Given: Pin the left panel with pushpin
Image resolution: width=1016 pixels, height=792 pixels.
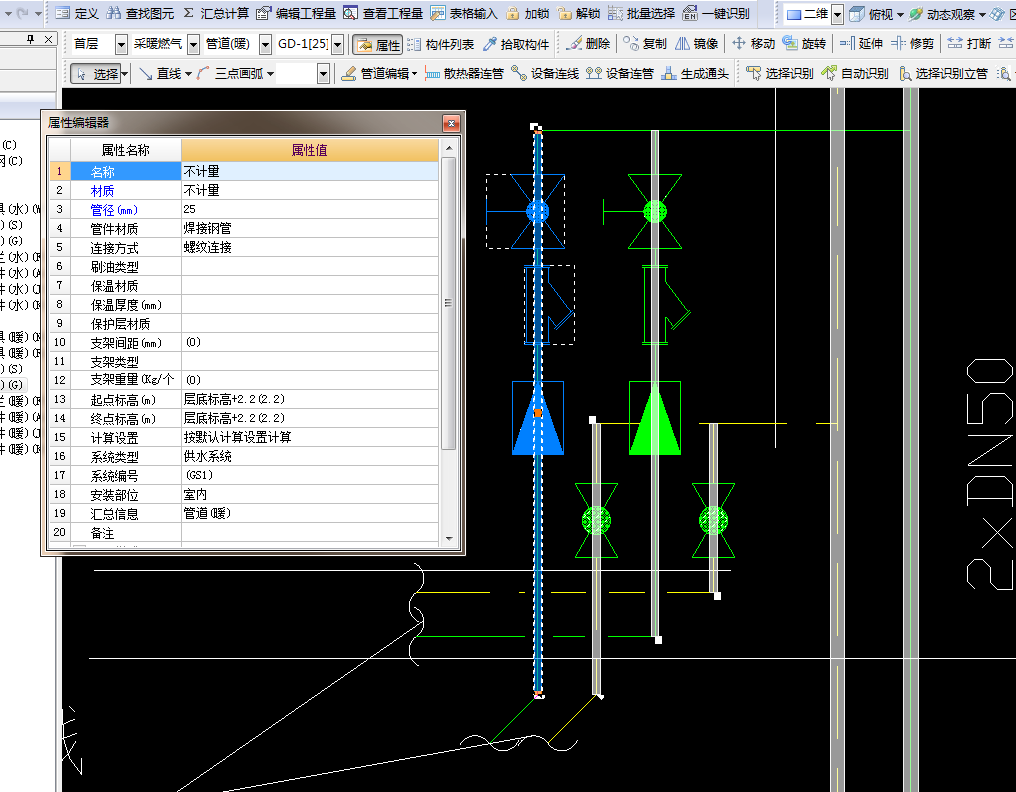Looking at the screenshot, I should [30, 40].
